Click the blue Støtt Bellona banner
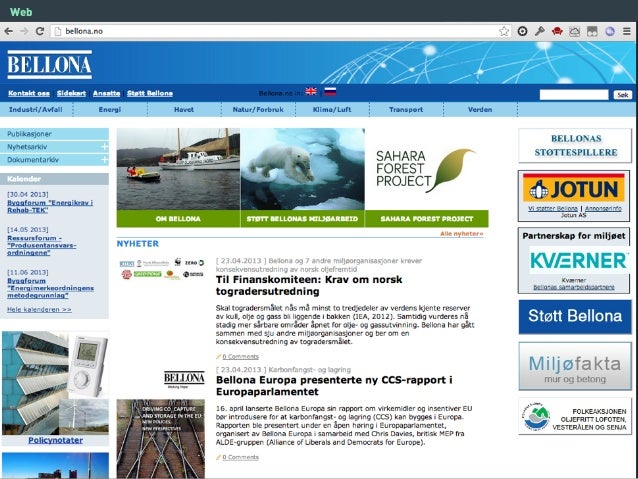This screenshot has height=479, width=638. pyautogui.click(x=575, y=317)
